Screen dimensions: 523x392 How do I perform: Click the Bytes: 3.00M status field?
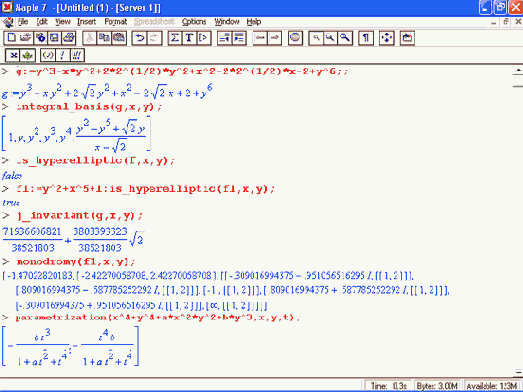pyautogui.click(x=438, y=386)
